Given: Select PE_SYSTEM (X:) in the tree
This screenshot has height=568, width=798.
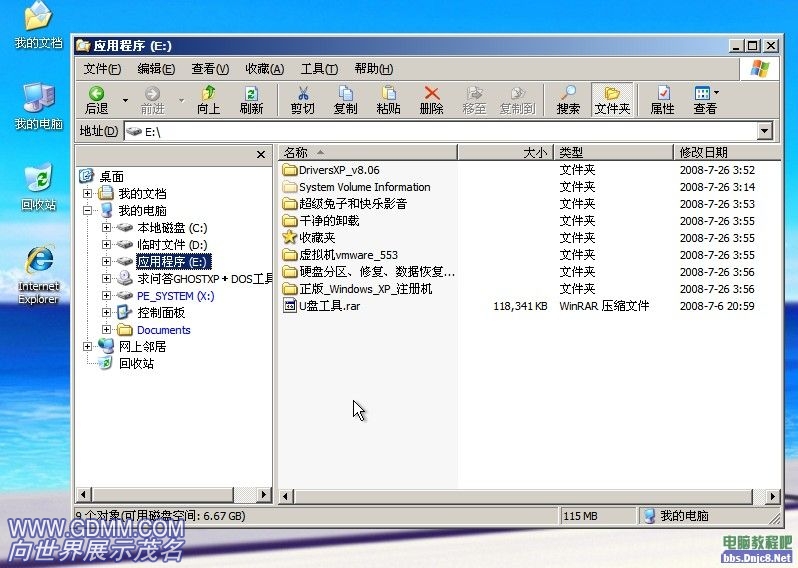Looking at the screenshot, I should coord(176,296).
